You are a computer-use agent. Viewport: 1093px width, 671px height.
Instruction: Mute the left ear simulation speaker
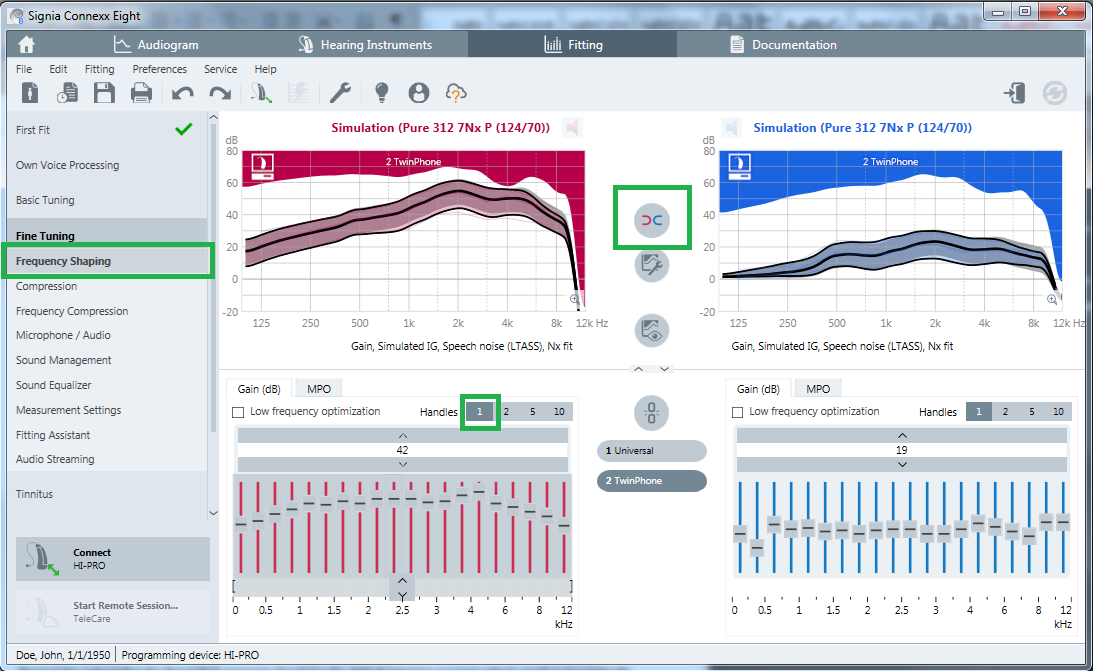tap(731, 128)
